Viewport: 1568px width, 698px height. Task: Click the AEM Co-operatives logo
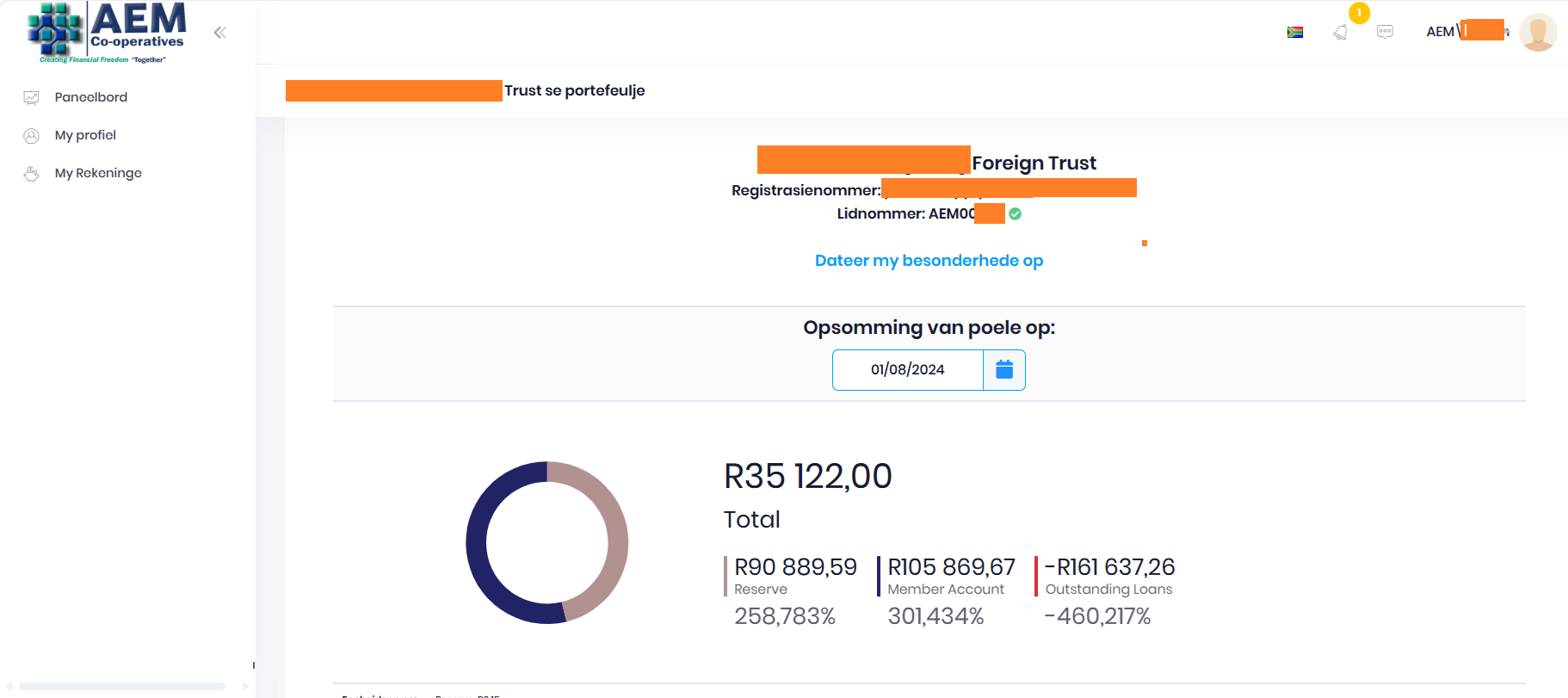pos(107,33)
